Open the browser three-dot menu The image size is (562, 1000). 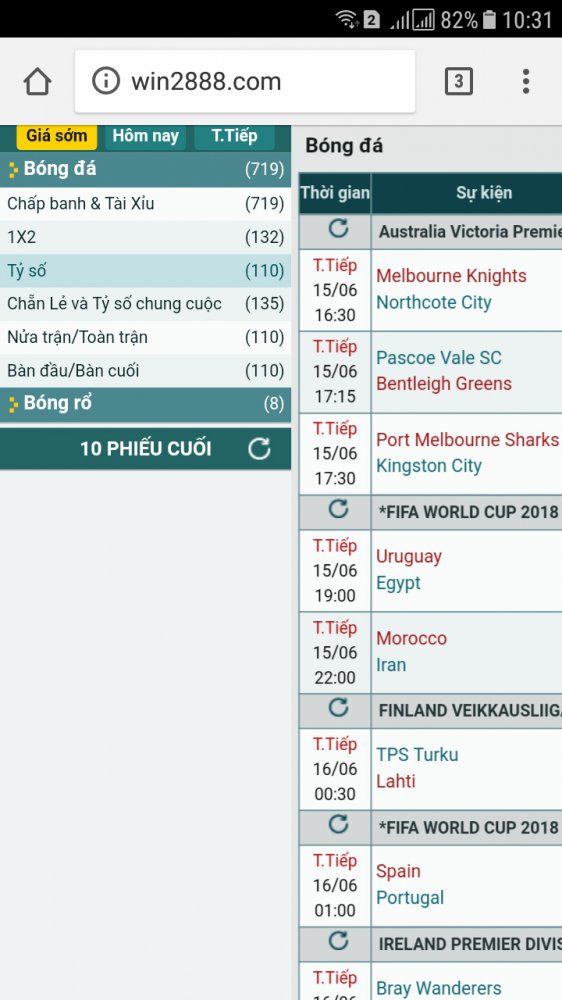coord(526,82)
